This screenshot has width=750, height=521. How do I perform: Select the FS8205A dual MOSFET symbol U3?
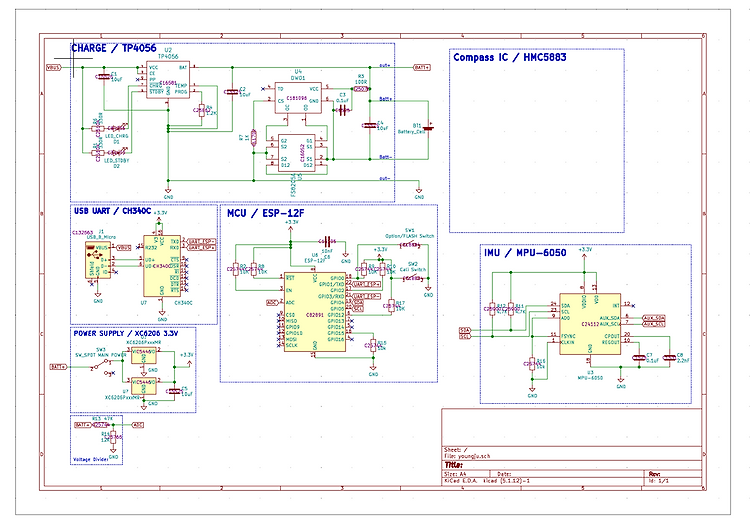(x=297, y=153)
